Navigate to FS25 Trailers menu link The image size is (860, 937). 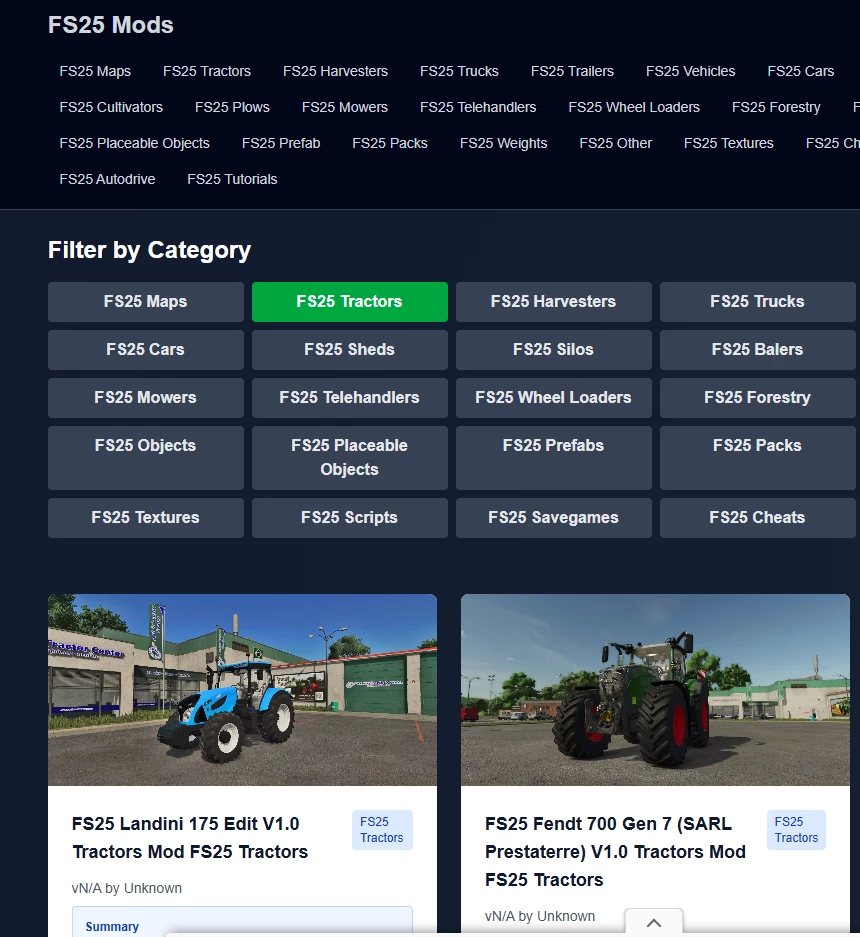(572, 71)
